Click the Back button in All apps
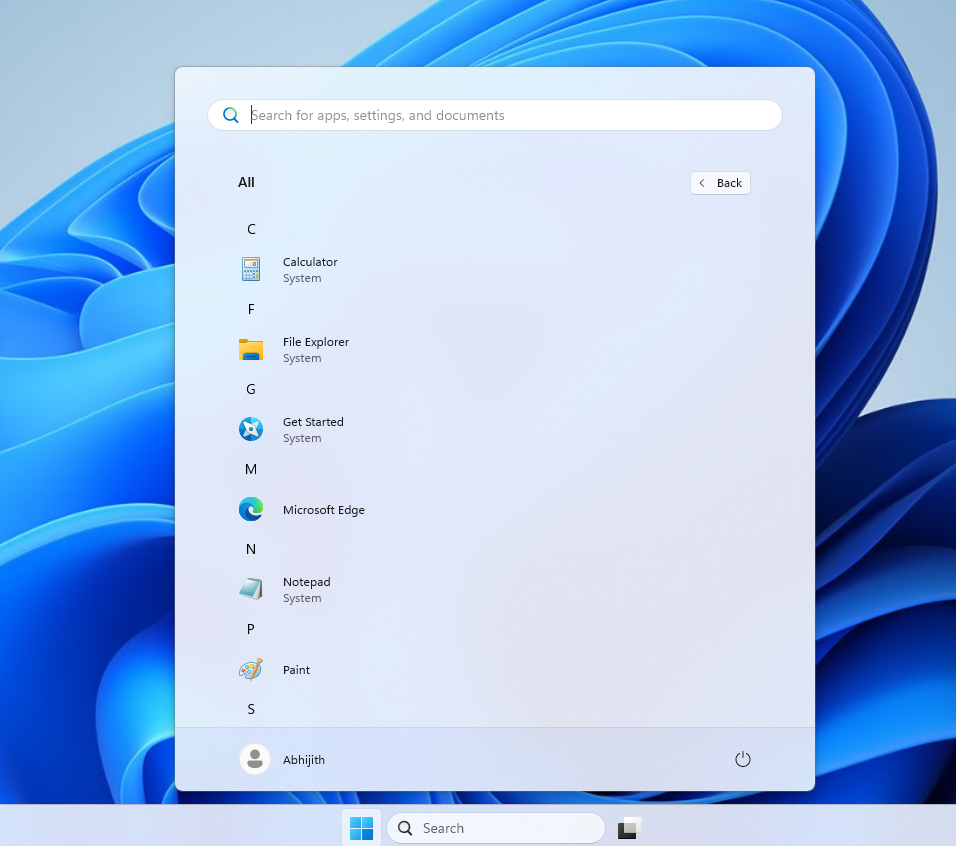956x846 pixels. tap(720, 183)
